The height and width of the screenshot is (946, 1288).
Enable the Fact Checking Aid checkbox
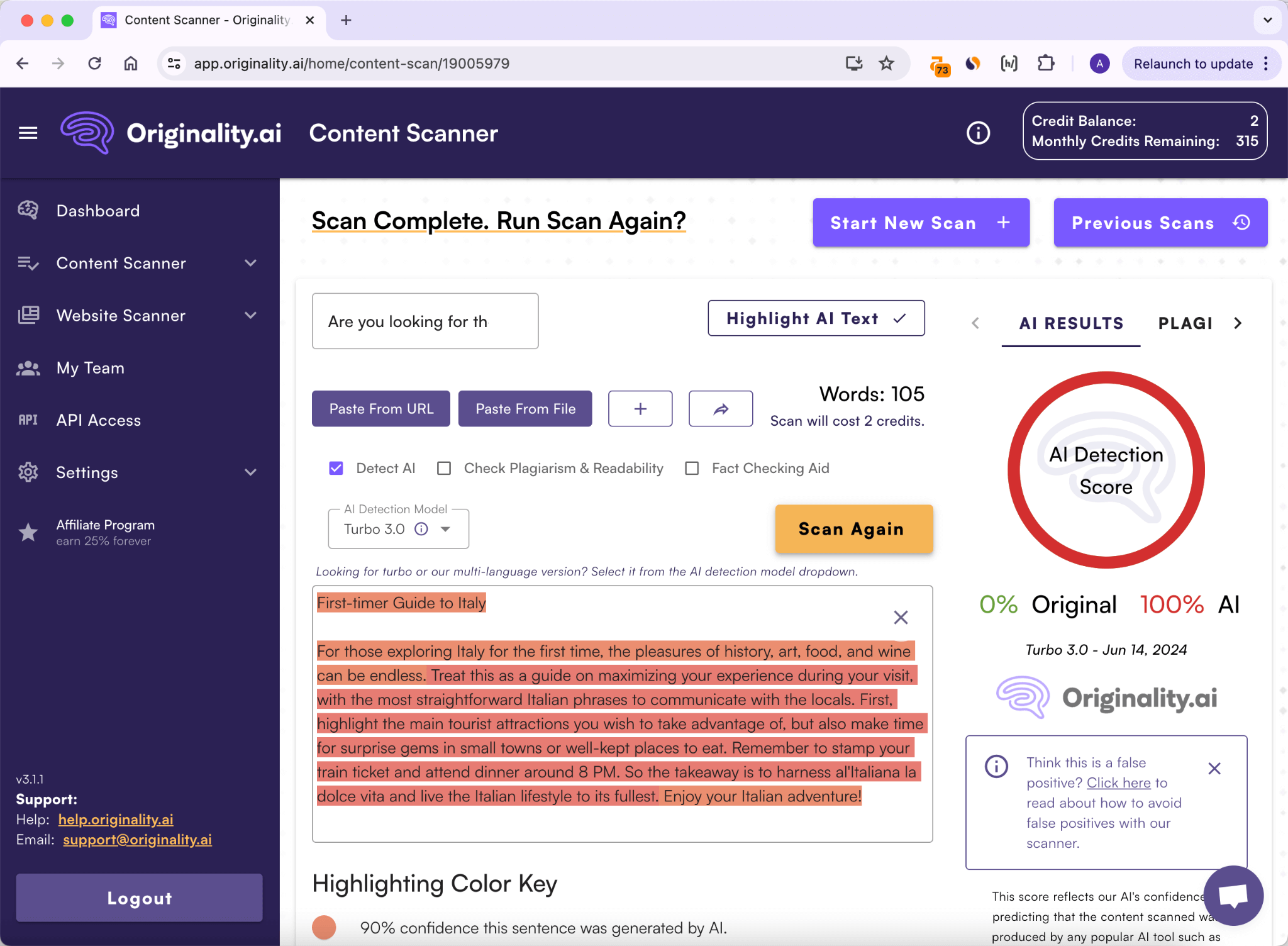(x=693, y=468)
